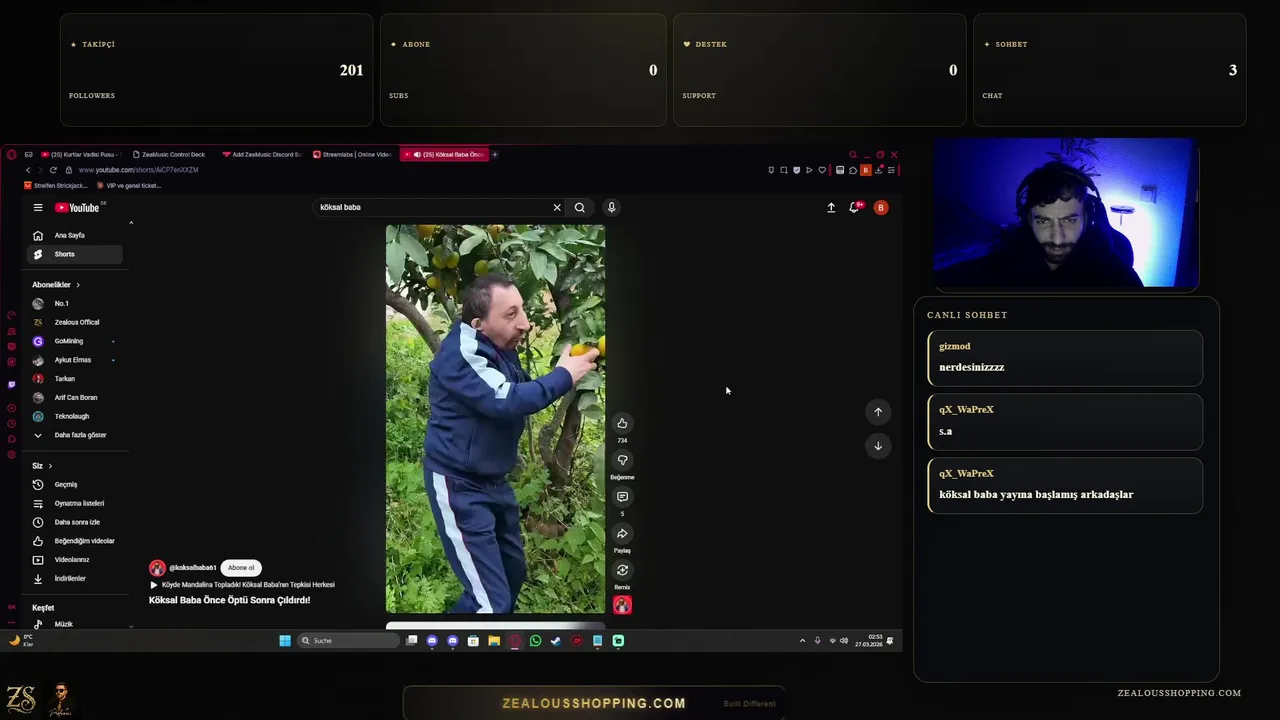
Task: Open Steam from the Windows taskbar
Action: tap(556, 641)
